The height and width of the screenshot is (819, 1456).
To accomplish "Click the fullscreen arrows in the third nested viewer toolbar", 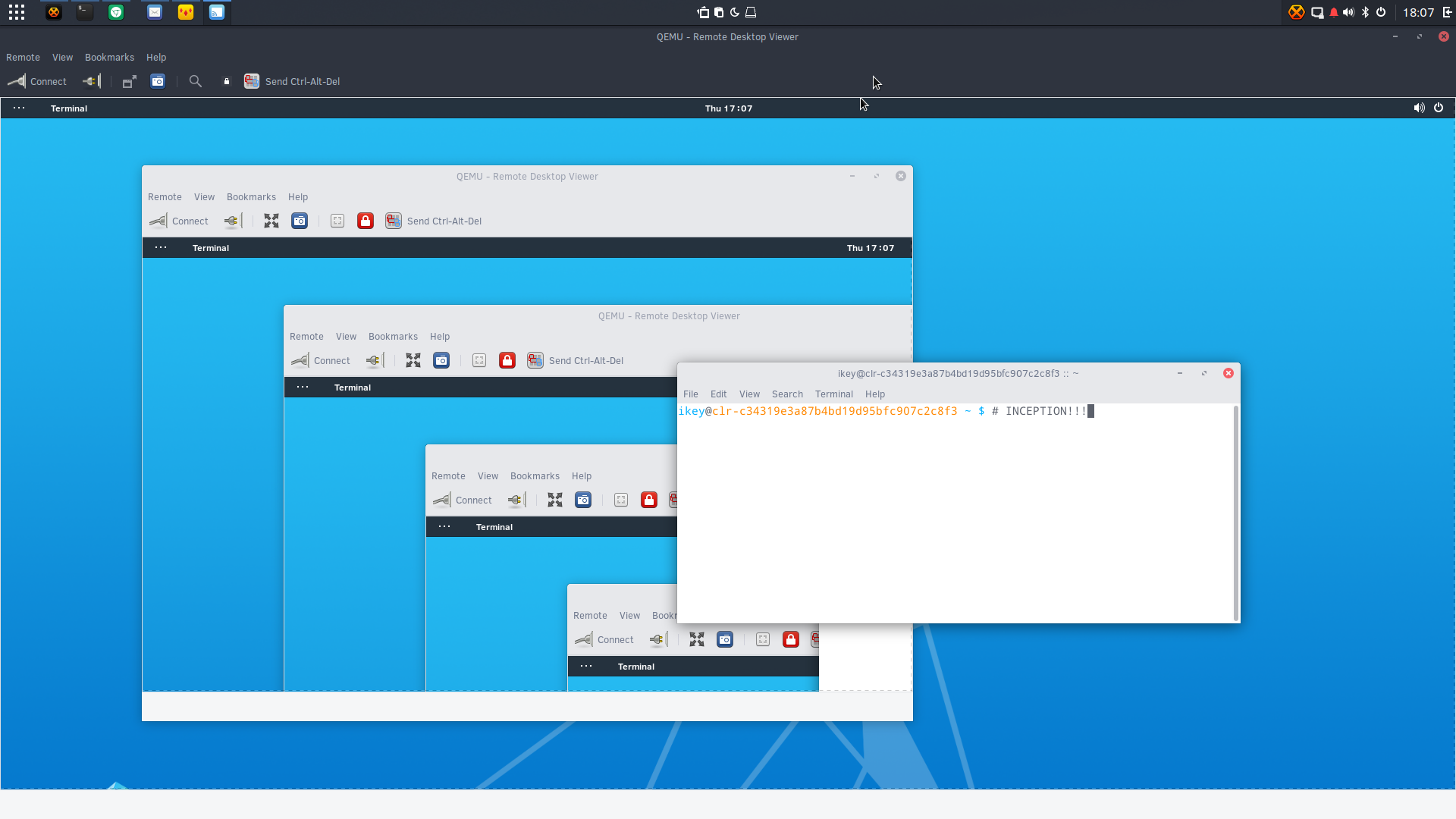I will (x=555, y=500).
